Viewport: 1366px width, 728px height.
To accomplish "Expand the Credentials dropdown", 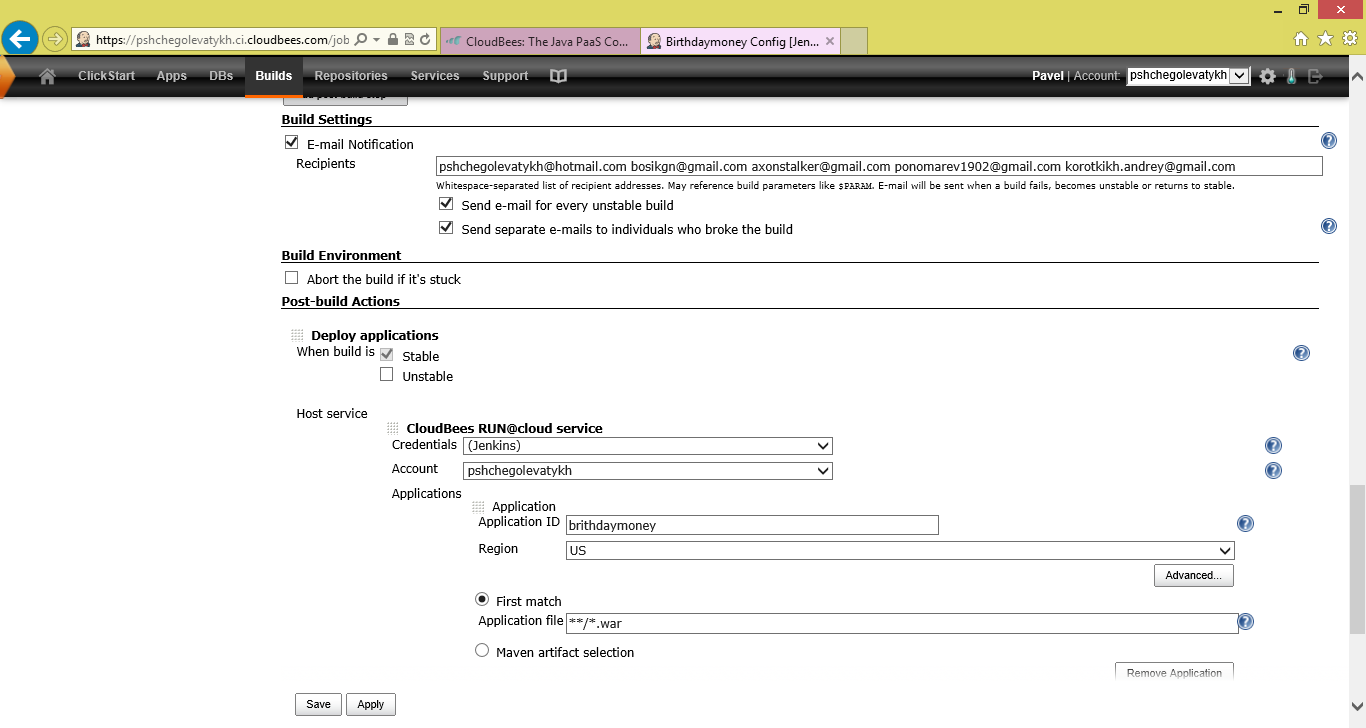I will click(647, 446).
